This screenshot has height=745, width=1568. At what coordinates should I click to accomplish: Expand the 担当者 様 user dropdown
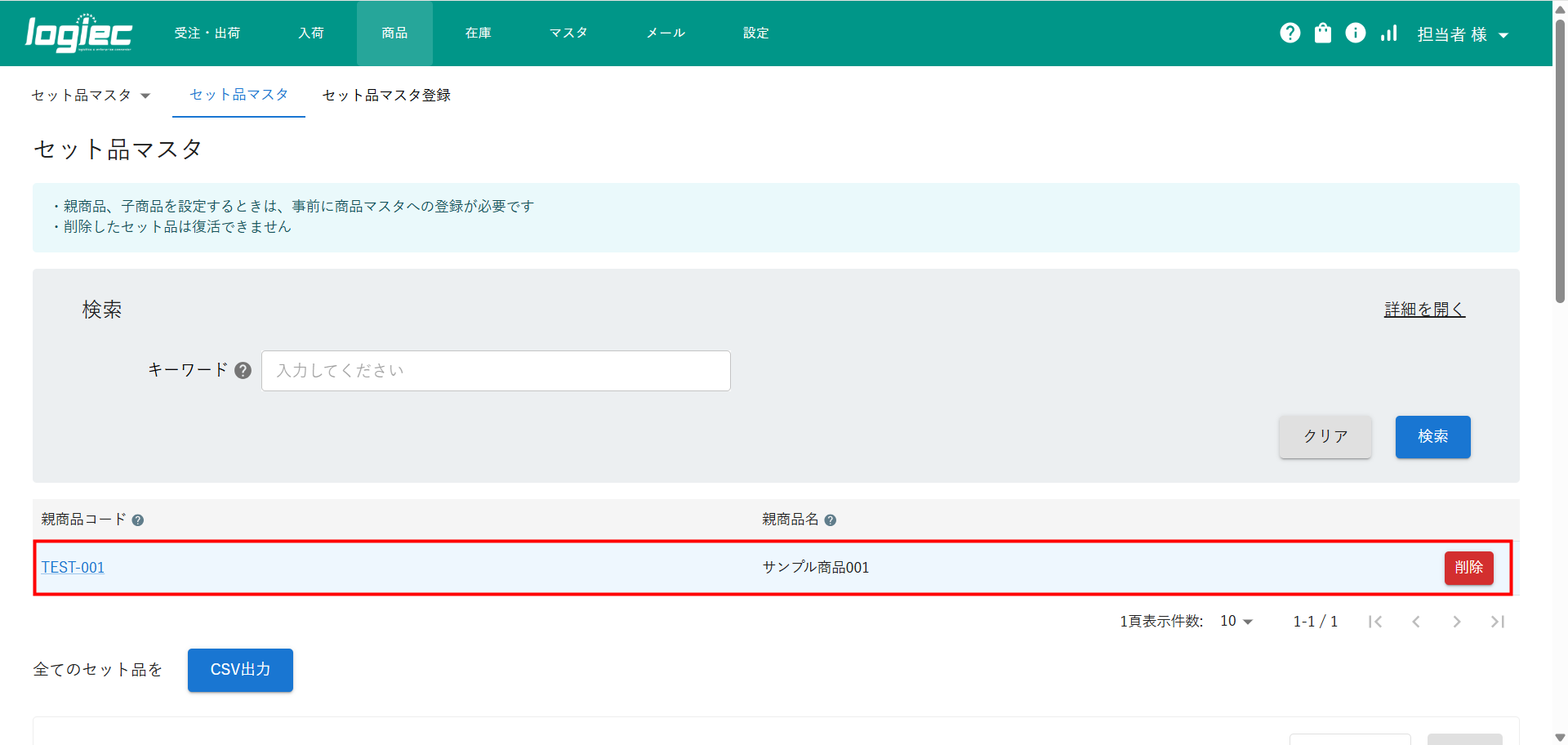[x=1462, y=34]
